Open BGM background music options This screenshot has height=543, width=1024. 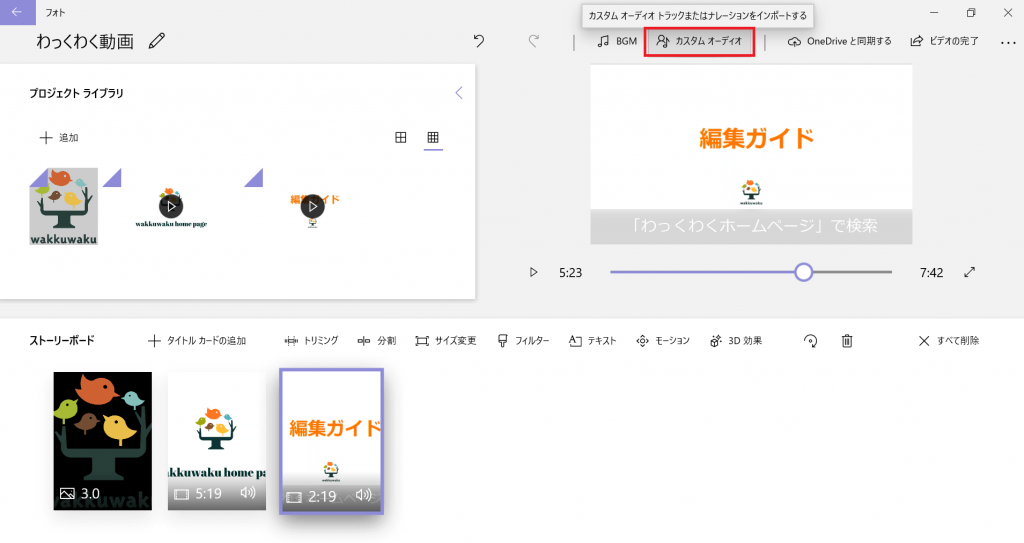[x=617, y=41]
